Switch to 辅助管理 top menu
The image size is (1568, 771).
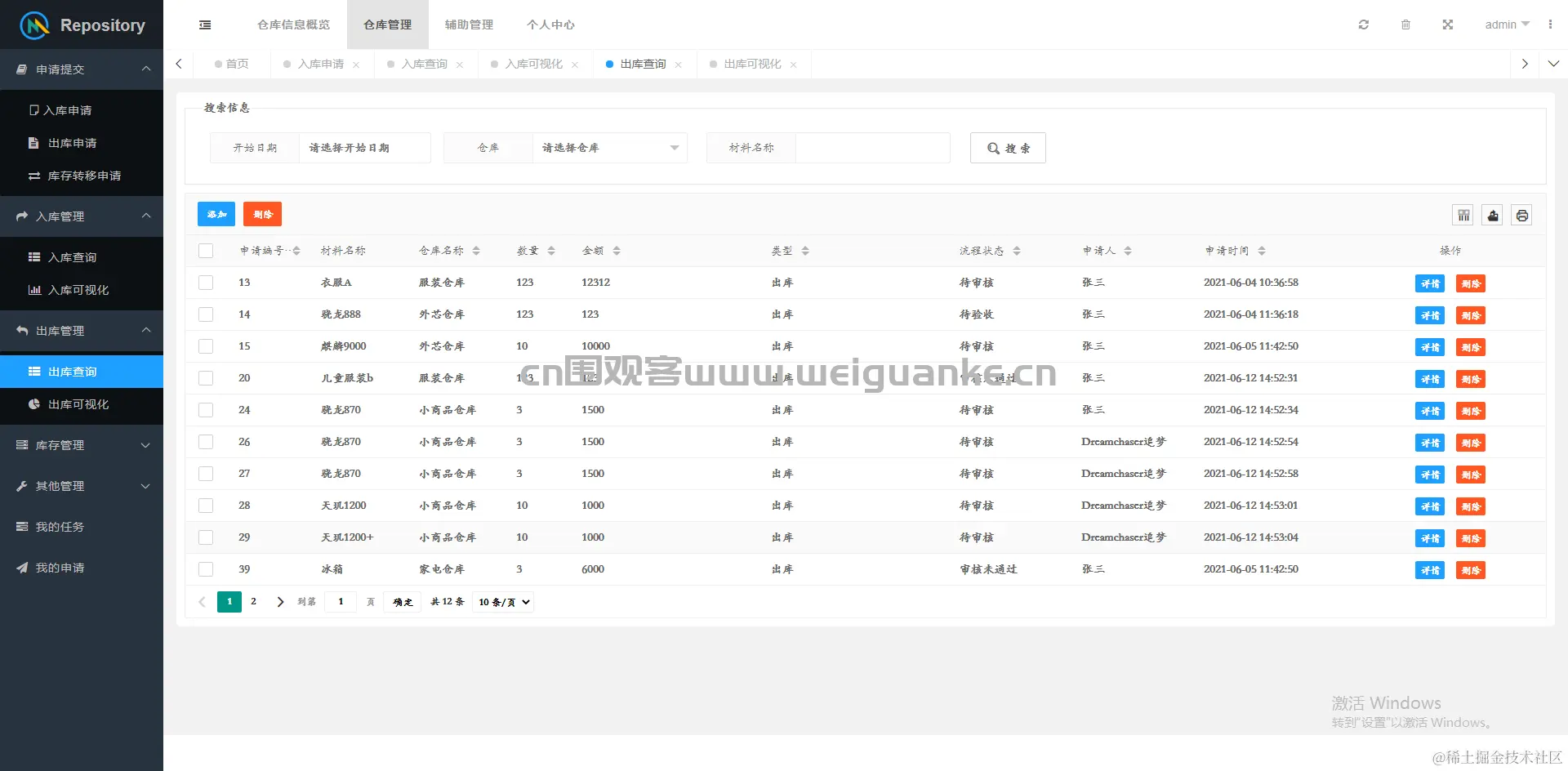click(469, 25)
